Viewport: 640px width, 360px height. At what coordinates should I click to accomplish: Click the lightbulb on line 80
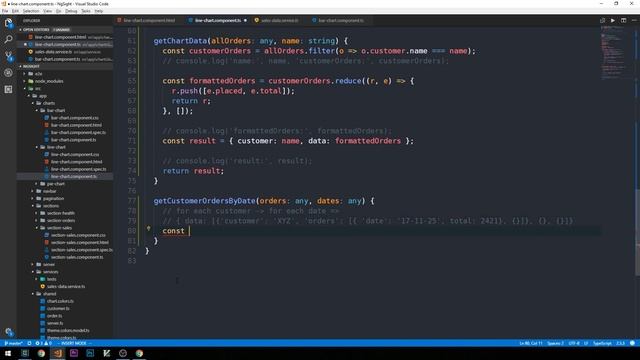[149, 229]
